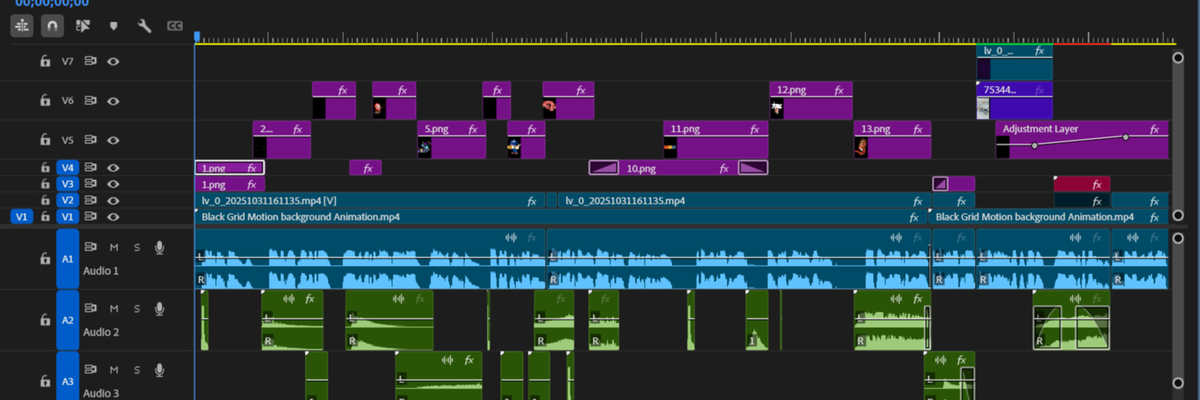Toggle the Snap in Timeline magnet button
The image size is (1200, 400).
51,26
